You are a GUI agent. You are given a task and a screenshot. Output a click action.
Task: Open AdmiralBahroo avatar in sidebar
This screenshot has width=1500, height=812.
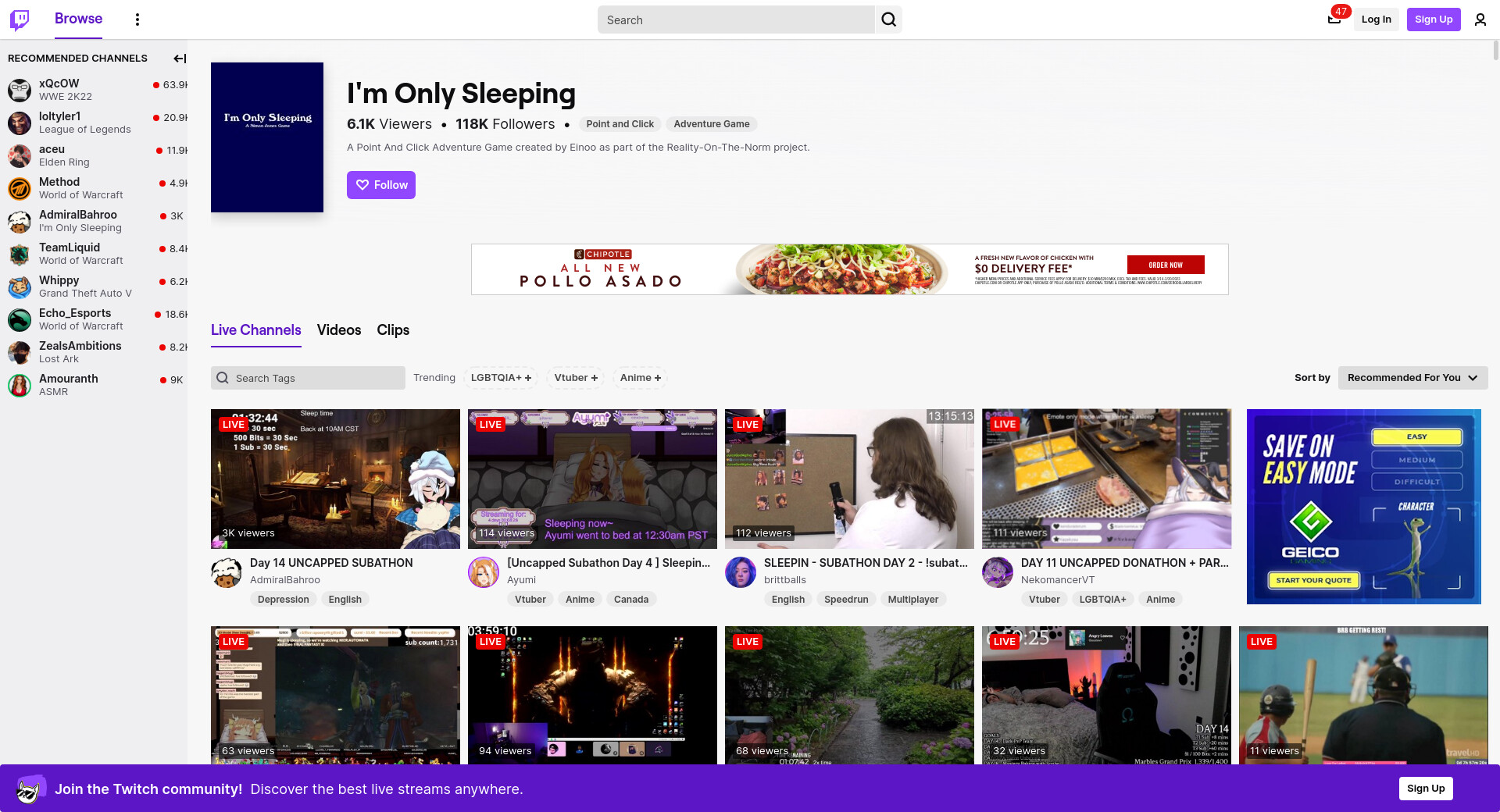pos(20,221)
